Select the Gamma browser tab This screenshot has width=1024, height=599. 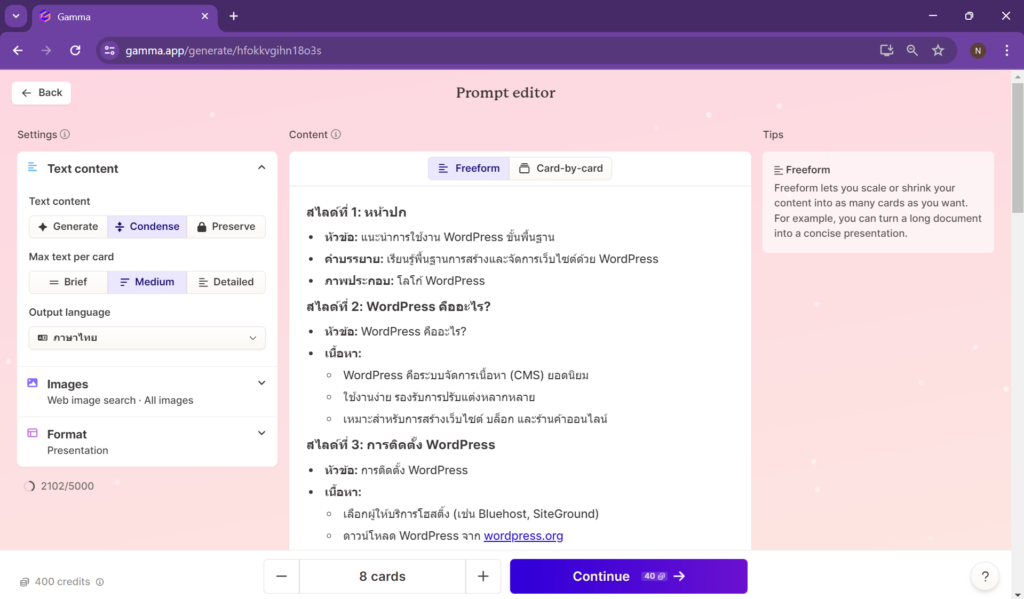[x=124, y=16]
